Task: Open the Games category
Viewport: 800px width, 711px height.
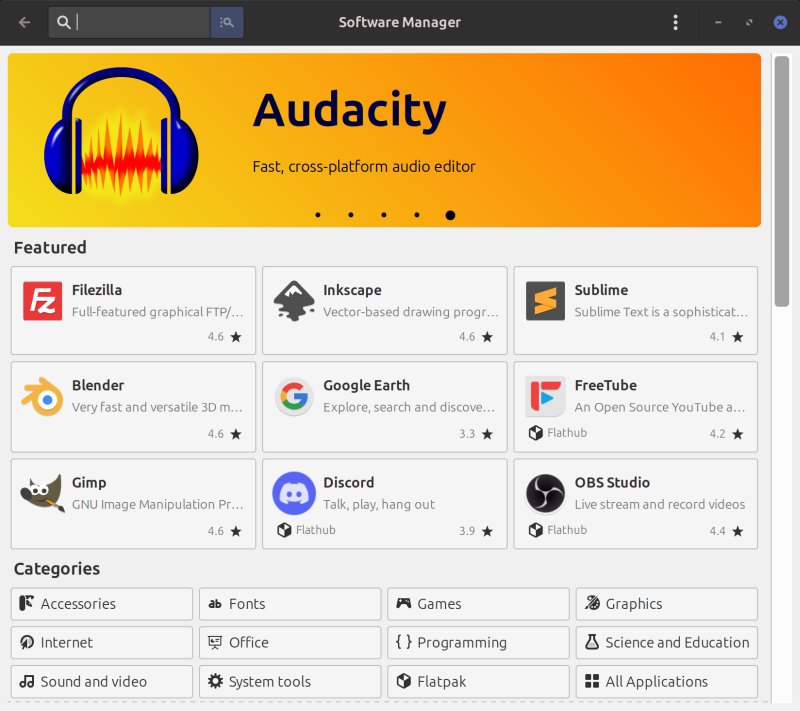Action: click(x=478, y=604)
